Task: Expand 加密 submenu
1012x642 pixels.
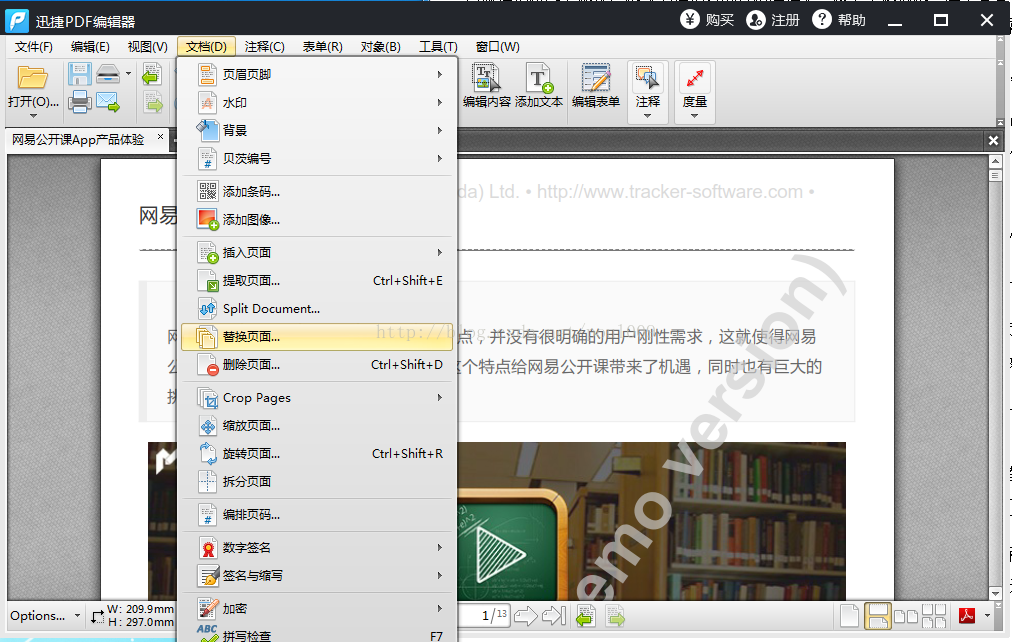Action: pos(319,608)
